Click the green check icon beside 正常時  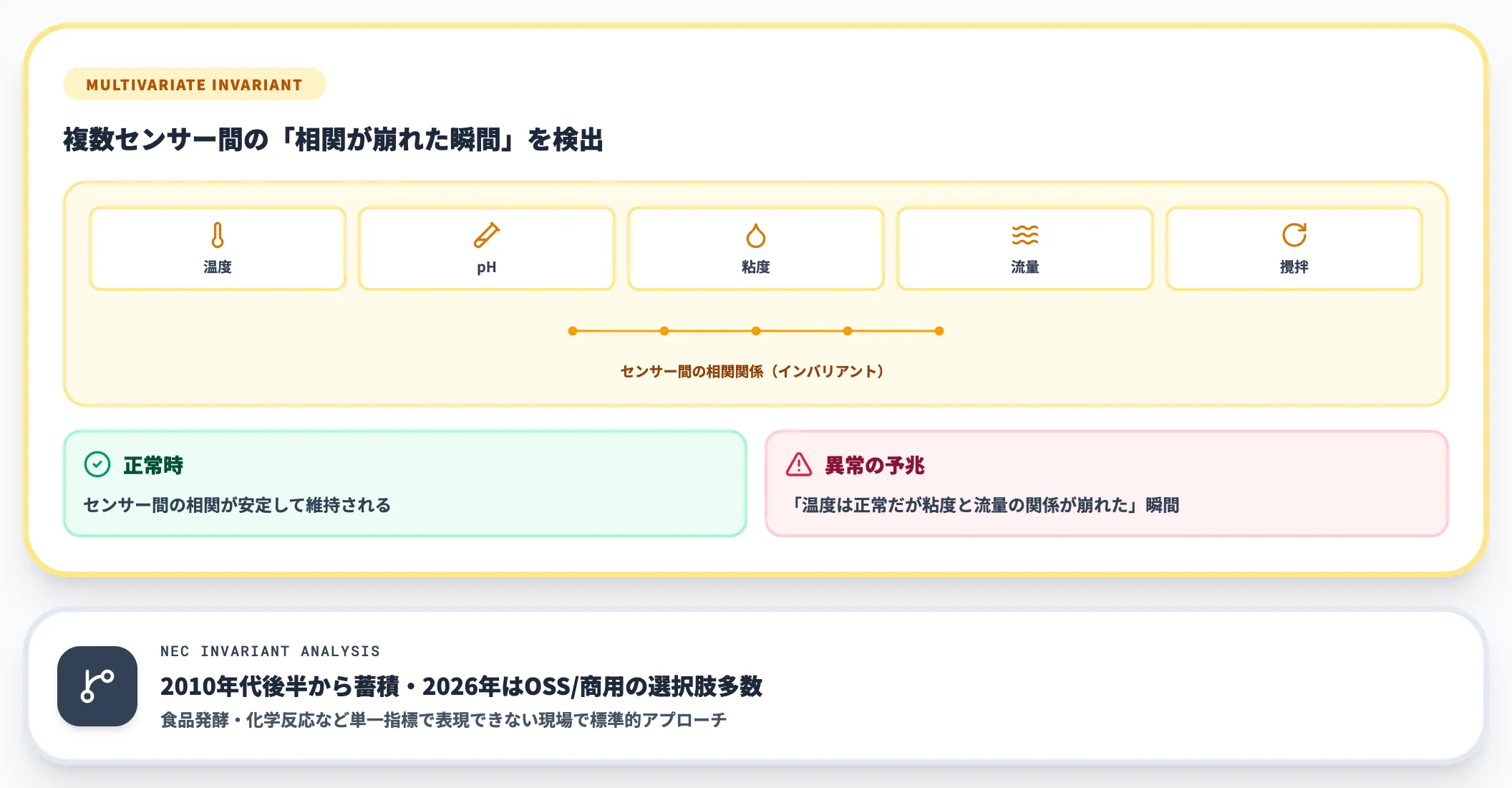pos(97,466)
